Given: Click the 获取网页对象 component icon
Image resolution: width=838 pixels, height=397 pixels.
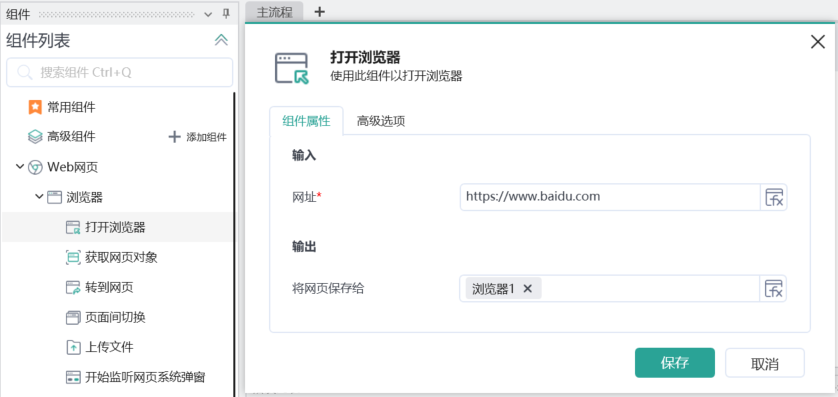Looking at the screenshot, I should click(73, 258).
